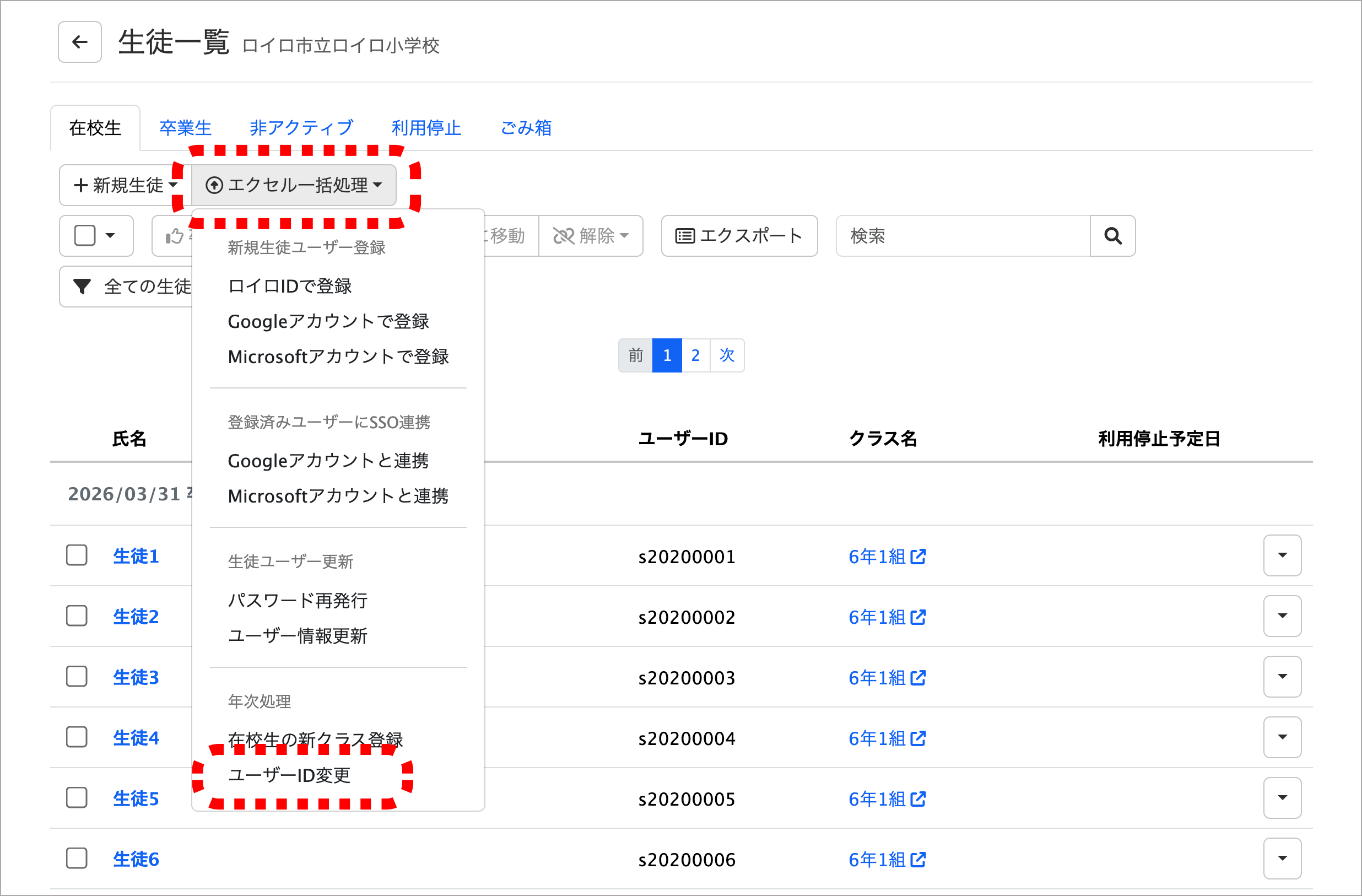Open external link icon for 生徒1's class
Image resolution: width=1362 pixels, height=896 pixels.
(x=918, y=557)
